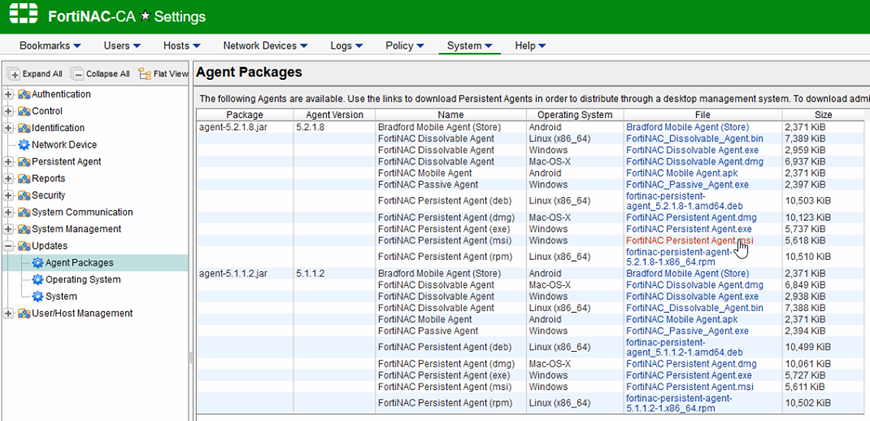Click the Collapse All icon button
Screen dimensions: 870x421
78,74
